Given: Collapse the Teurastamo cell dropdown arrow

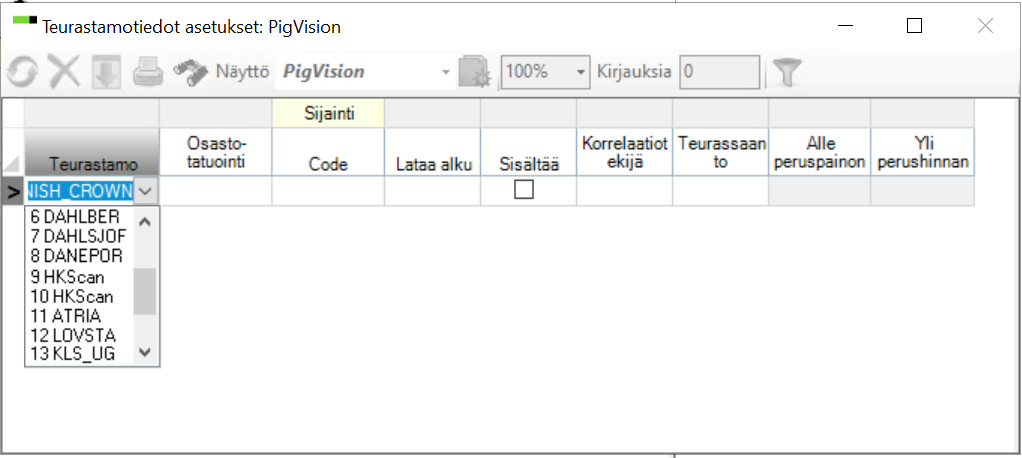Looking at the screenshot, I should pos(147,191).
